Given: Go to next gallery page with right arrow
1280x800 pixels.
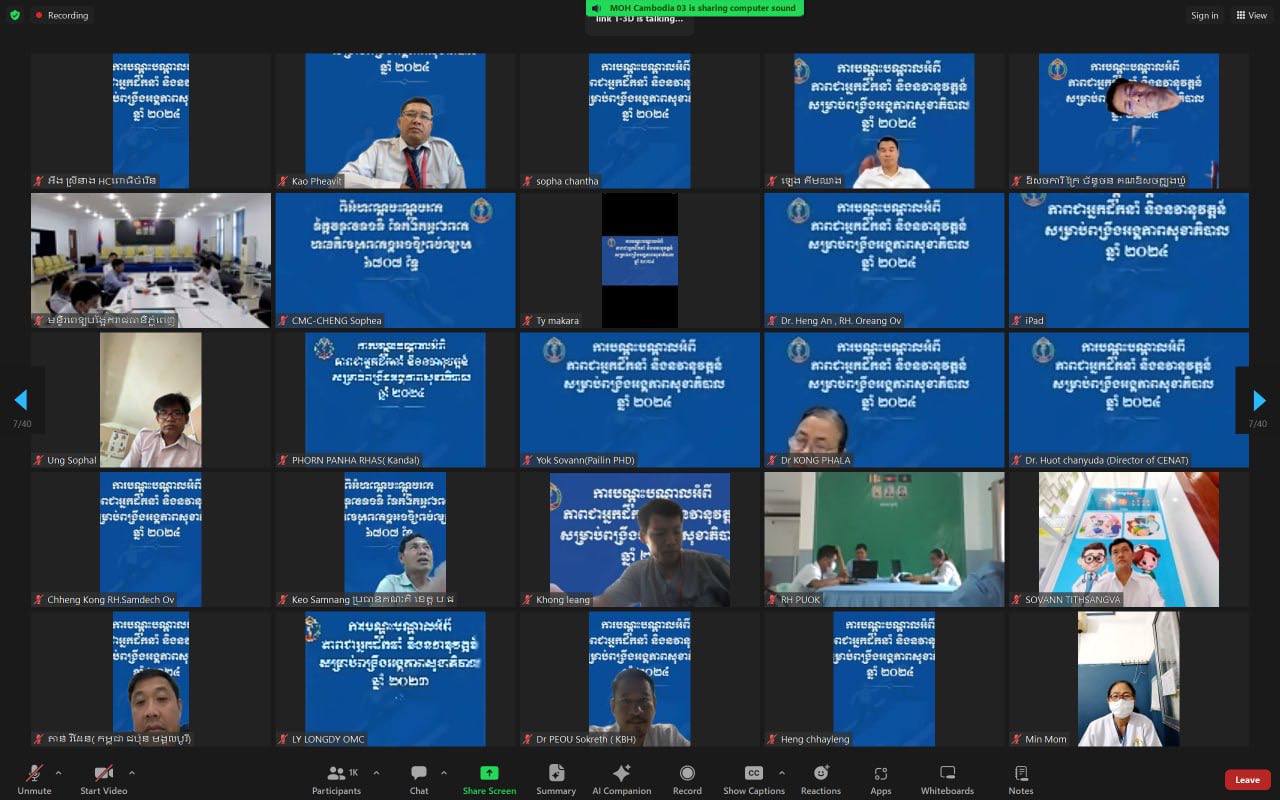Looking at the screenshot, I should [x=1259, y=400].
